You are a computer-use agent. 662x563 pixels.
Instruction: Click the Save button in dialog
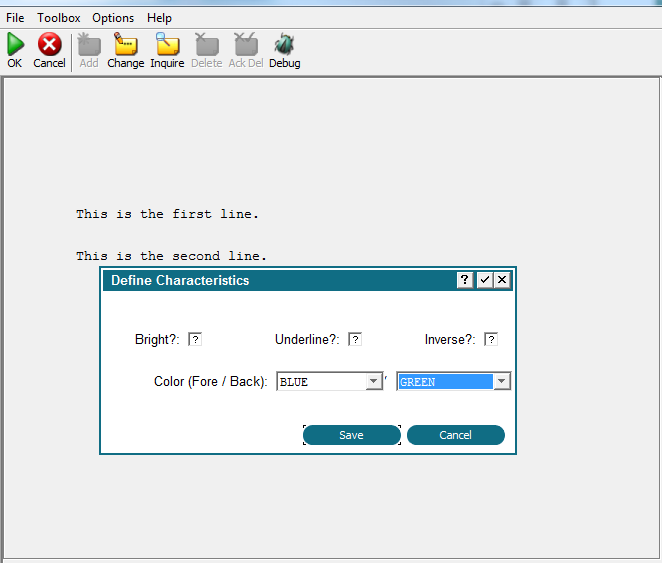(x=352, y=435)
